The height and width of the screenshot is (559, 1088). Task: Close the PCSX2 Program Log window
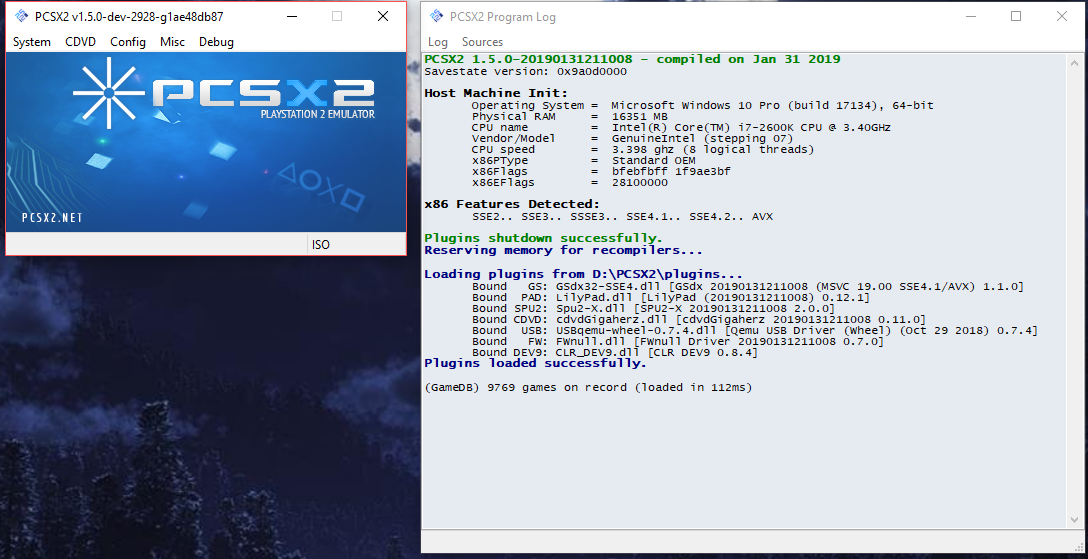(x=1062, y=16)
